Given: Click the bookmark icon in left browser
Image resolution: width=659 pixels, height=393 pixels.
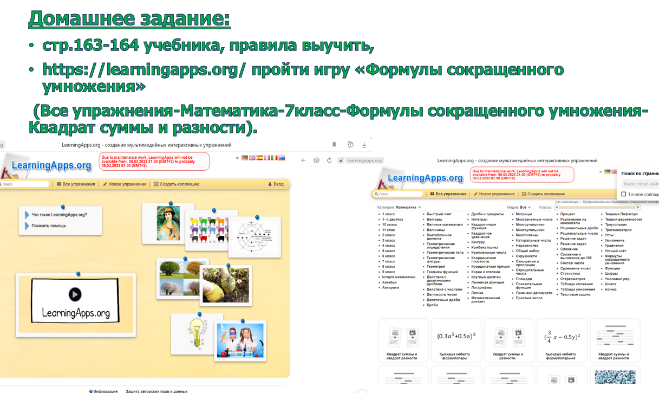Looking at the screenshot, I should tap(335, 145).
